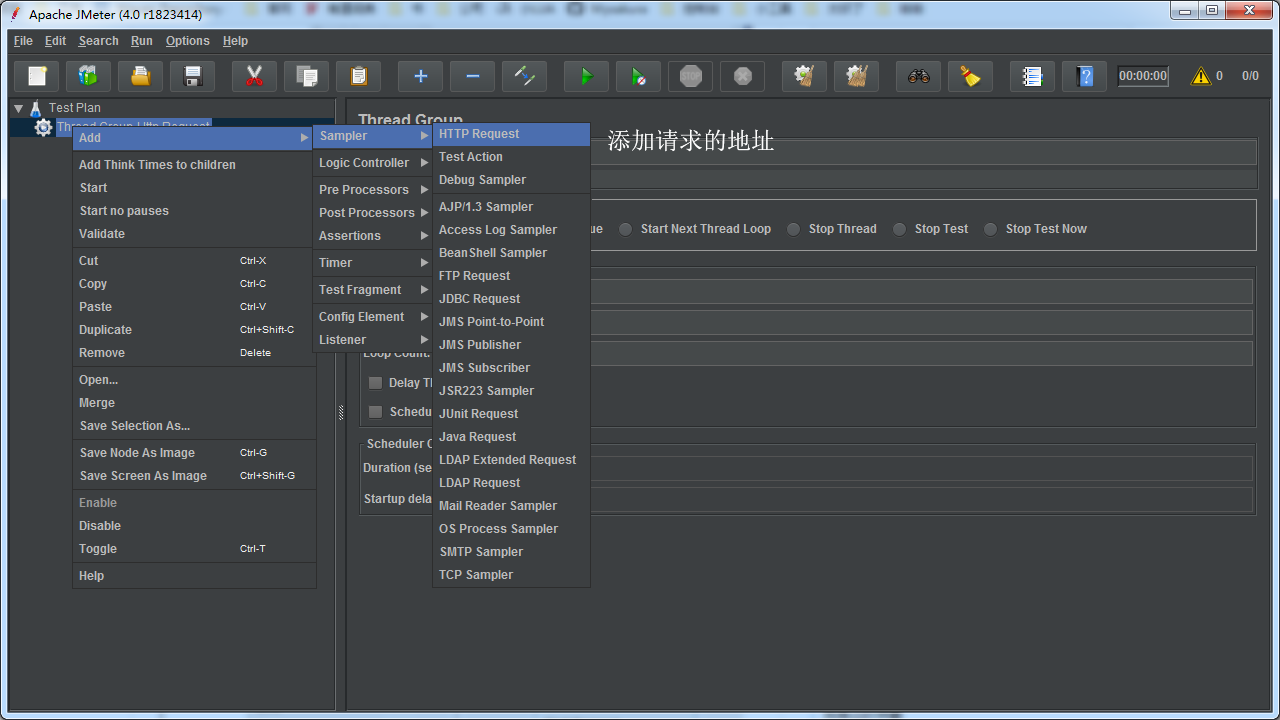Viewport: 1280px width, 720px height.
Task: Select the Stop Test Now radio
Action: (x=990, y=229)
